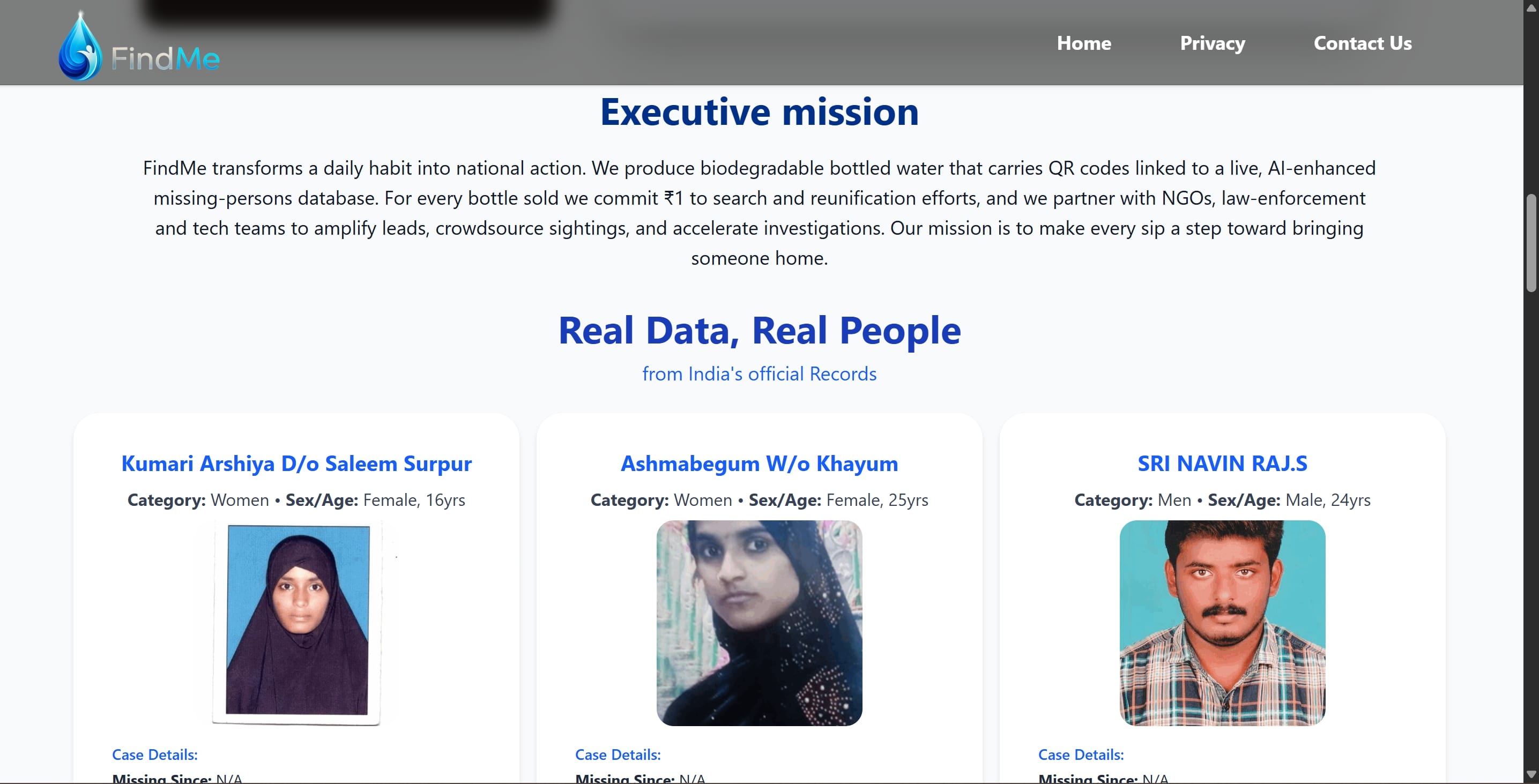This screenshot has width=1539, height=784.
Task: Open Kumari Arshiya D/o Saleem Surpur name heading
Action: point(296,464)
